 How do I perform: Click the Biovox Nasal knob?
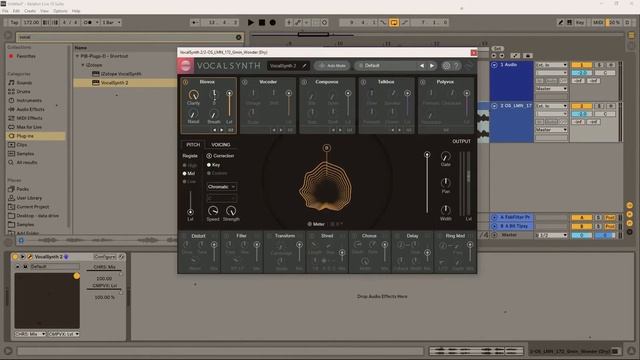click(193, 114)
